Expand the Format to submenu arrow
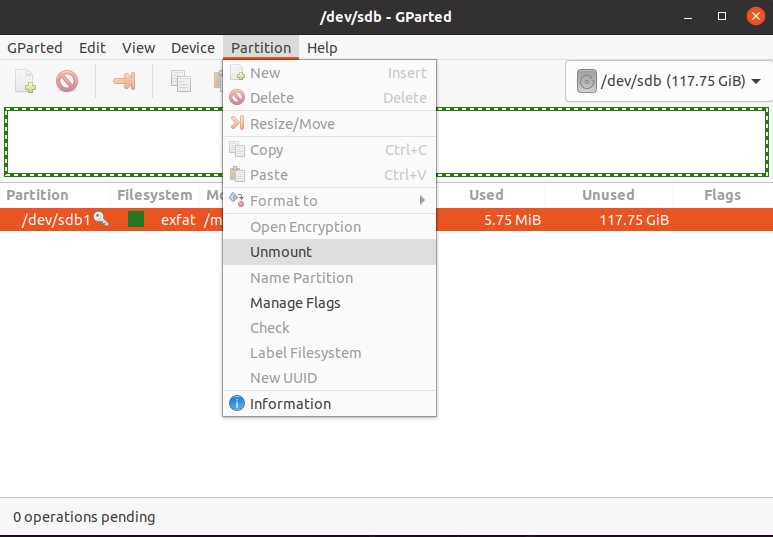 422,200
